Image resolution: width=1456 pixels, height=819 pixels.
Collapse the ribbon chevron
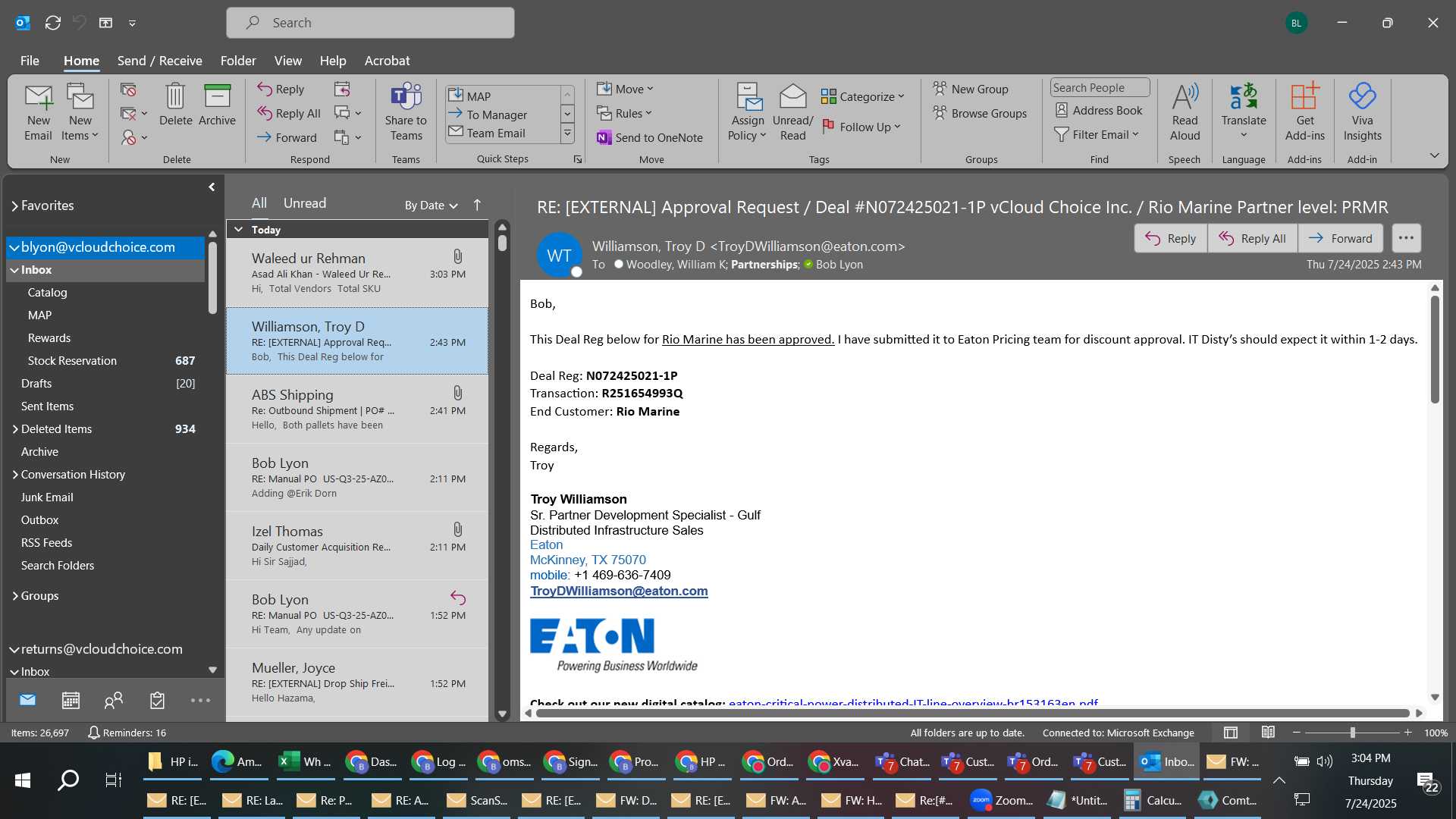tap(1434, 155)
